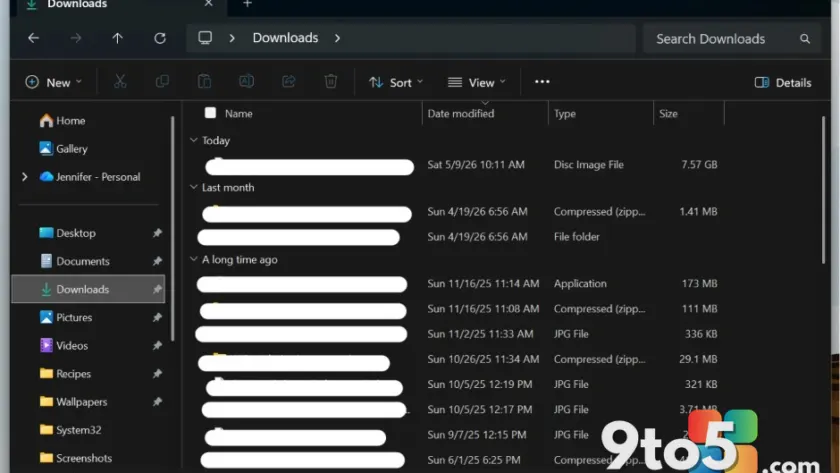
Task: Sort by Date modified column header
Action: pos(461,113)
